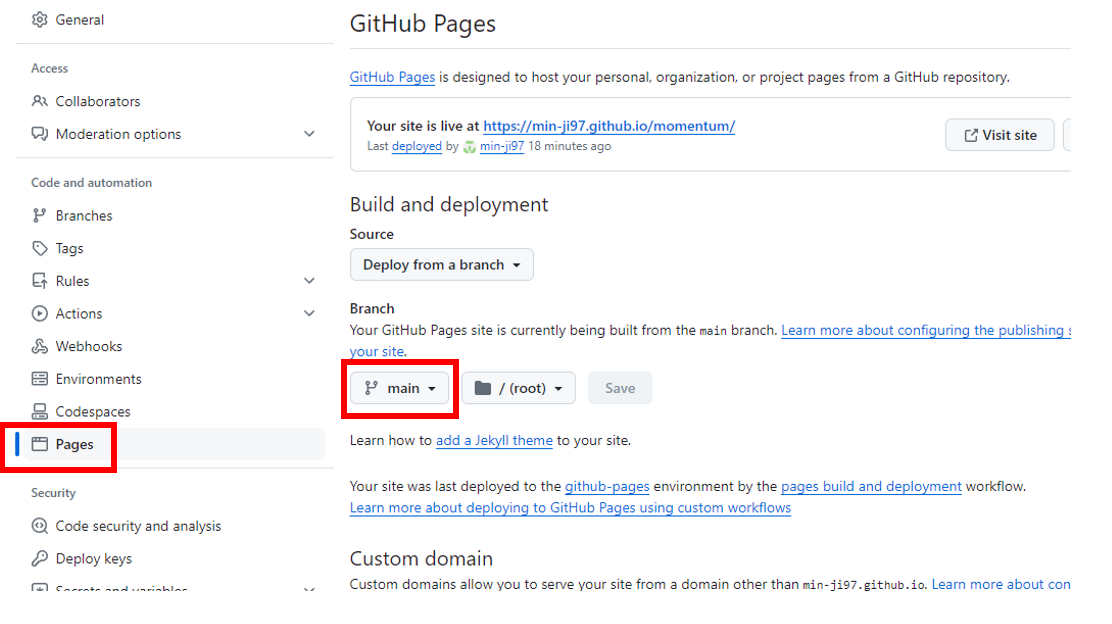Screen dimensions: 1112x624
Task: Click the Save button
Action: point(620,388)
